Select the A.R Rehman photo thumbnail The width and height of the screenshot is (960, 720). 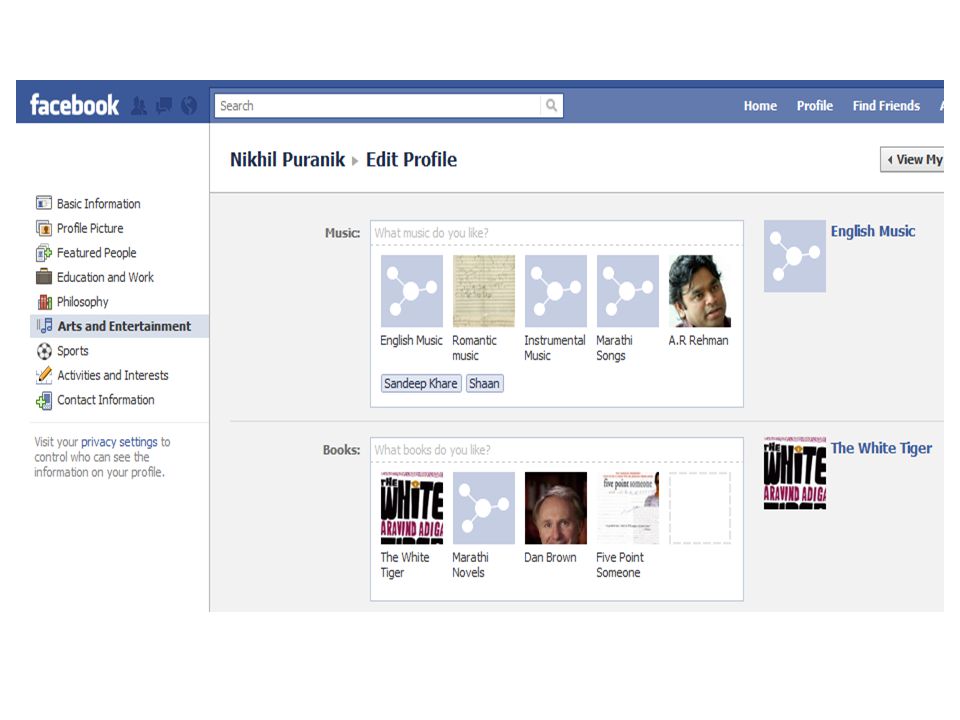700,291
